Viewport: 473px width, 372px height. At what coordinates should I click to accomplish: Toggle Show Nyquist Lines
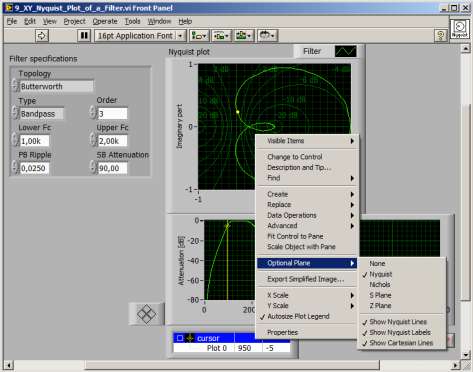coord(402,322)
